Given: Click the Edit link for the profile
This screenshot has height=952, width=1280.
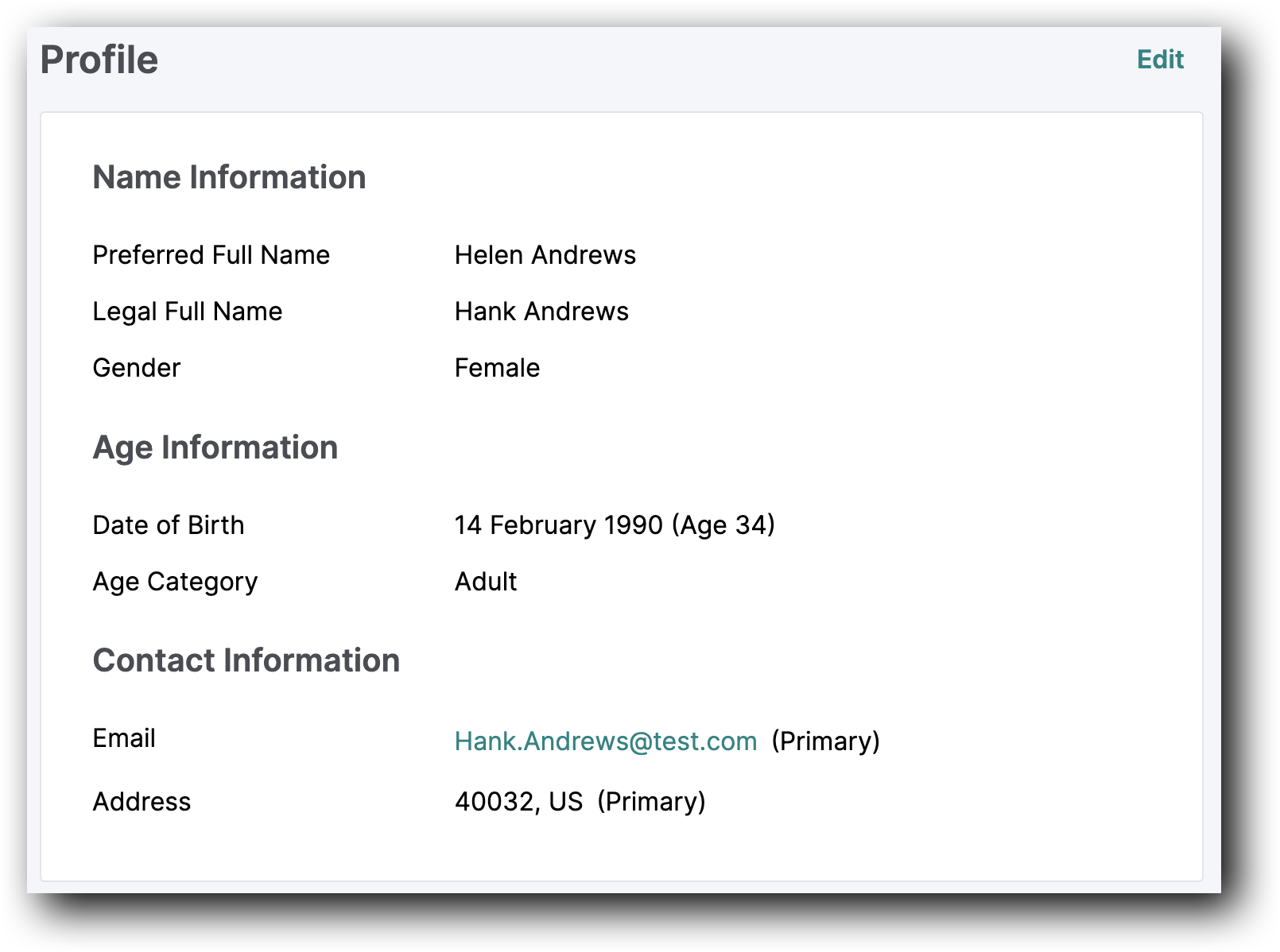Looking at the screenshot, I should 1159,60.
